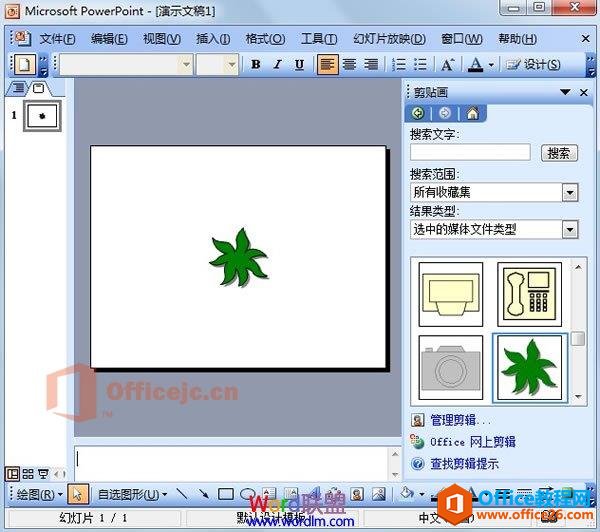Click the task pane Forward arrow icon
The image size is (600, 532).
(x=445, y=113)
